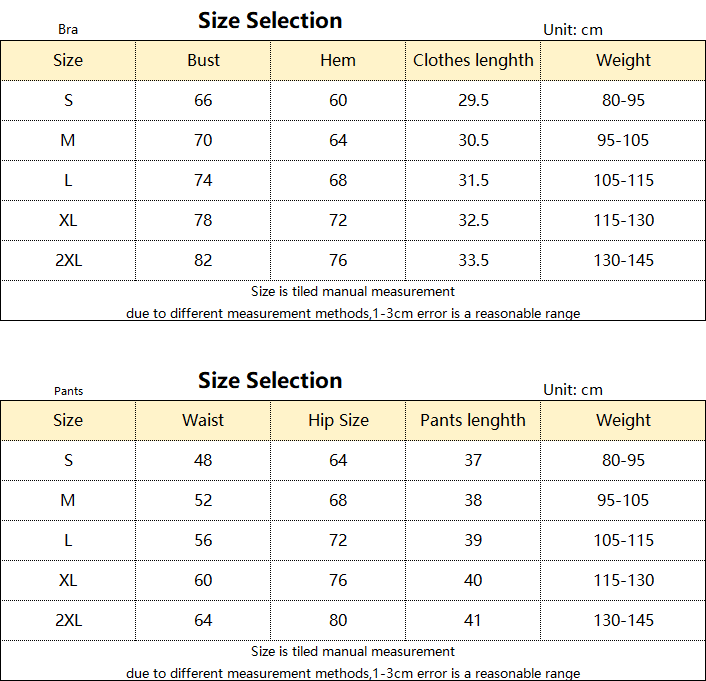Select the 33.5 clothes length cell
Viewport: 706px width, 681px height.
point(473,260)
